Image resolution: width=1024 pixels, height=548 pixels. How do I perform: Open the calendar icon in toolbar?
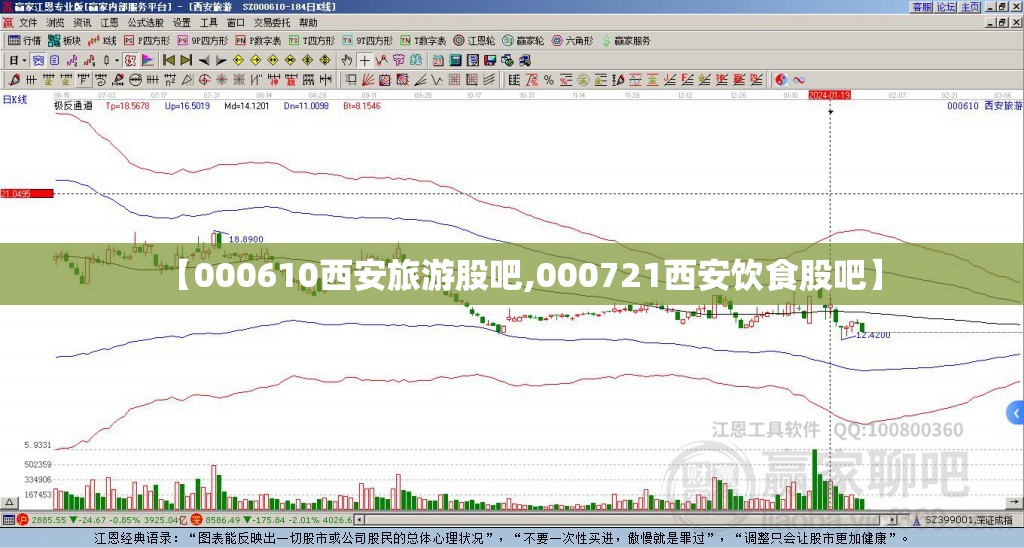coord(438,60)
